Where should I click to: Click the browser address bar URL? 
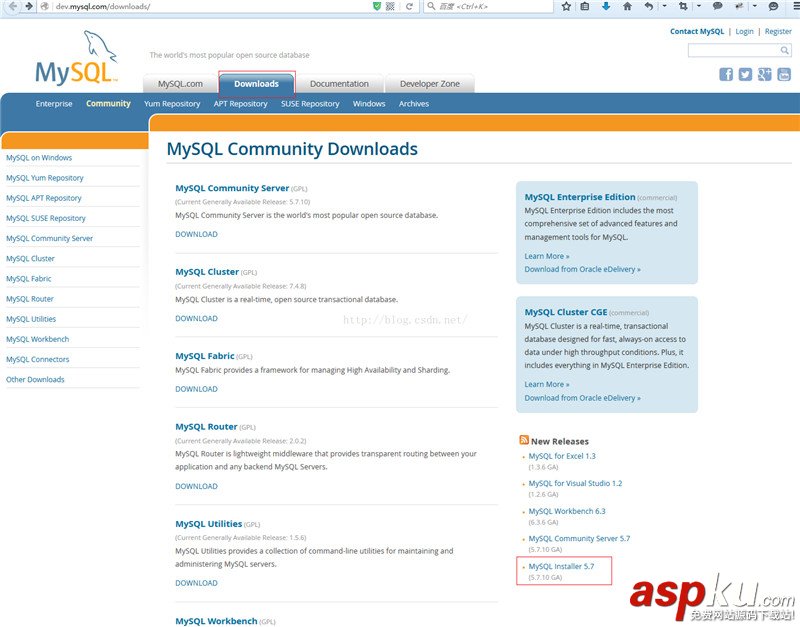click(103, 7)
